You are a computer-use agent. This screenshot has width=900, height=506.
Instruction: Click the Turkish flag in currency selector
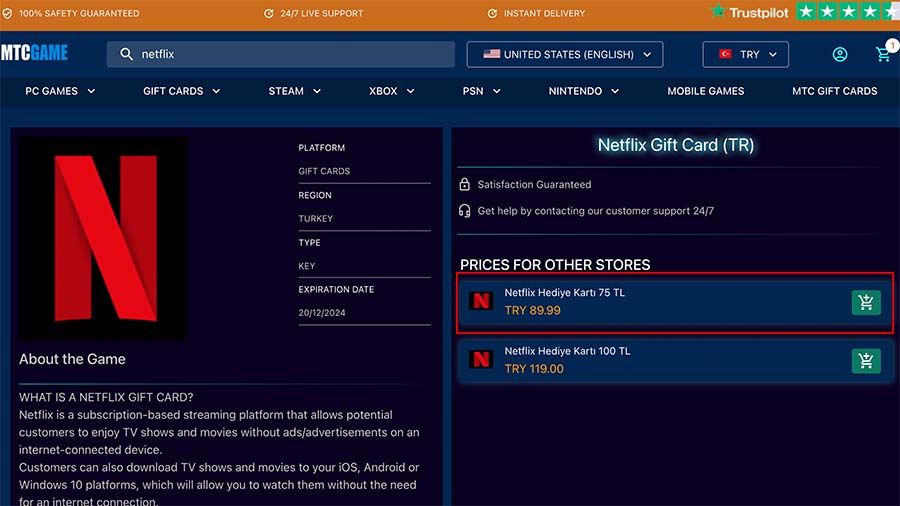coord(726,54)
